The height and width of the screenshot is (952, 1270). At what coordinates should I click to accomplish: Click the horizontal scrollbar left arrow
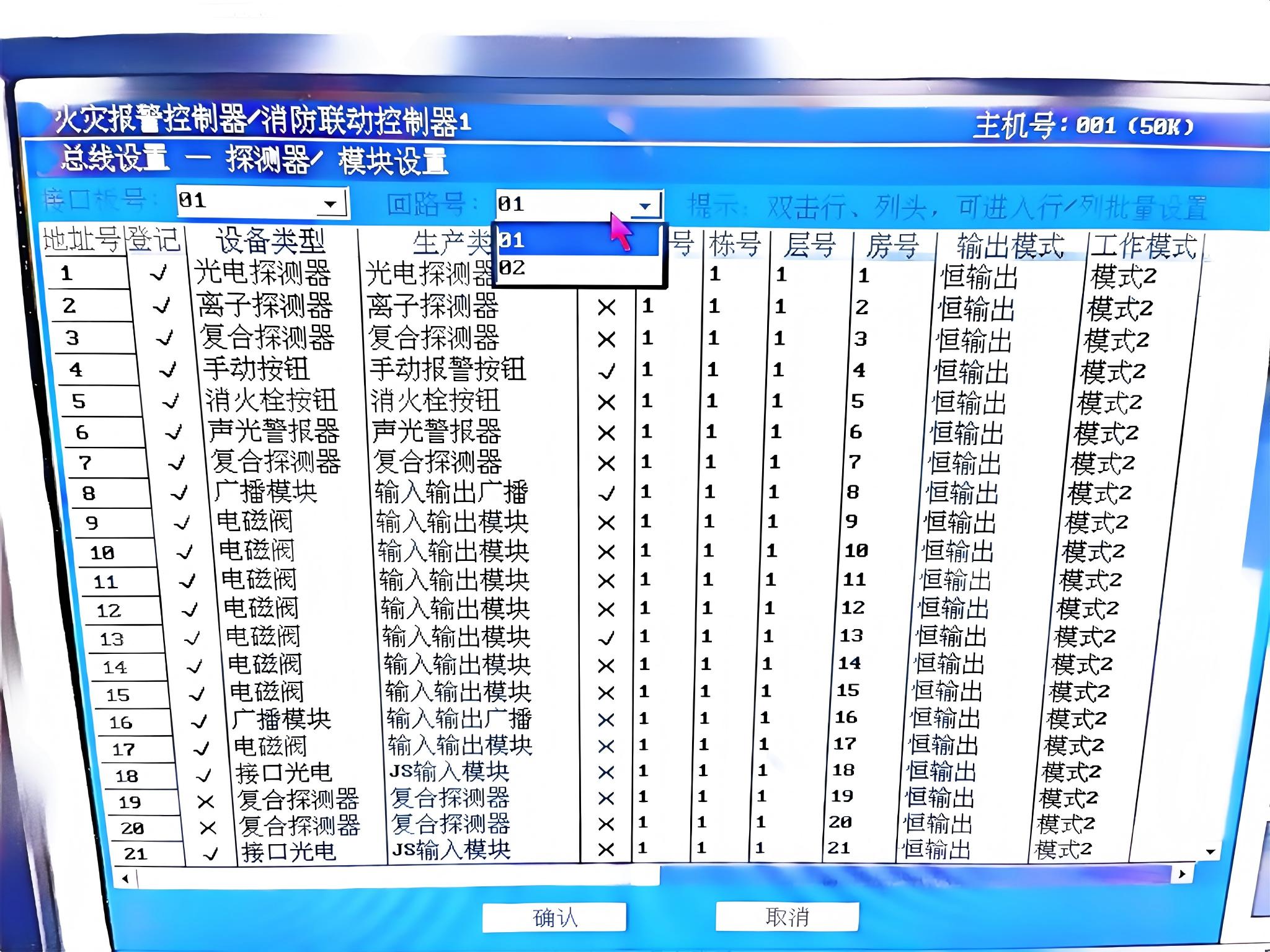pos(126,878)
